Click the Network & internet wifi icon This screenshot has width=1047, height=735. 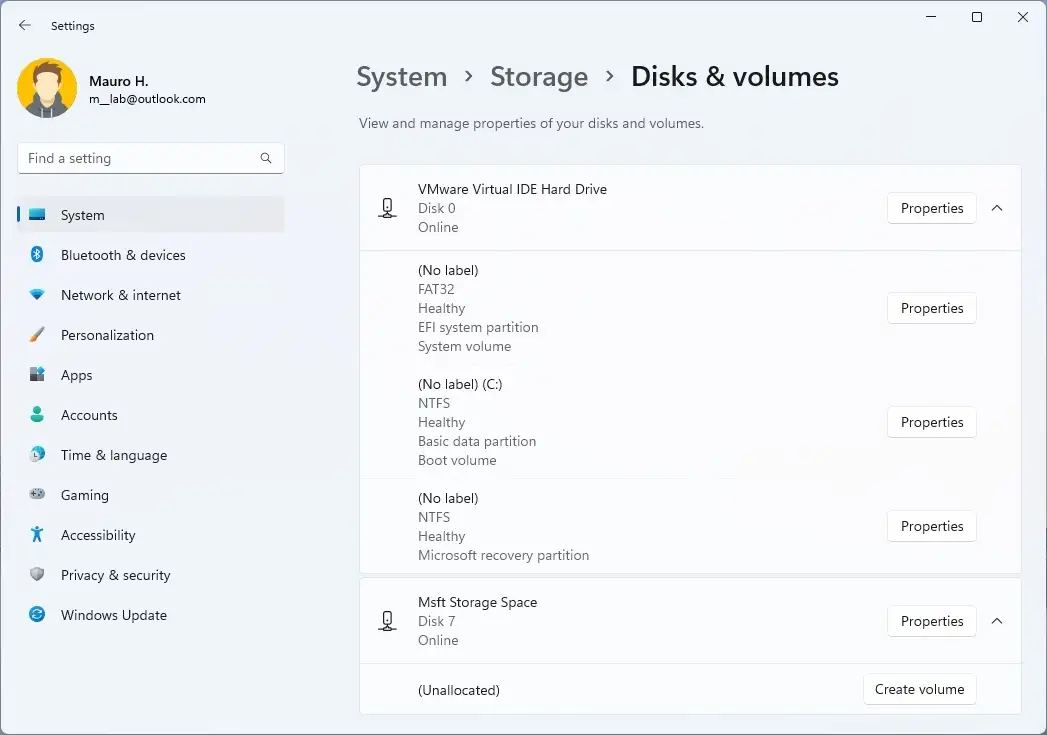37,295
